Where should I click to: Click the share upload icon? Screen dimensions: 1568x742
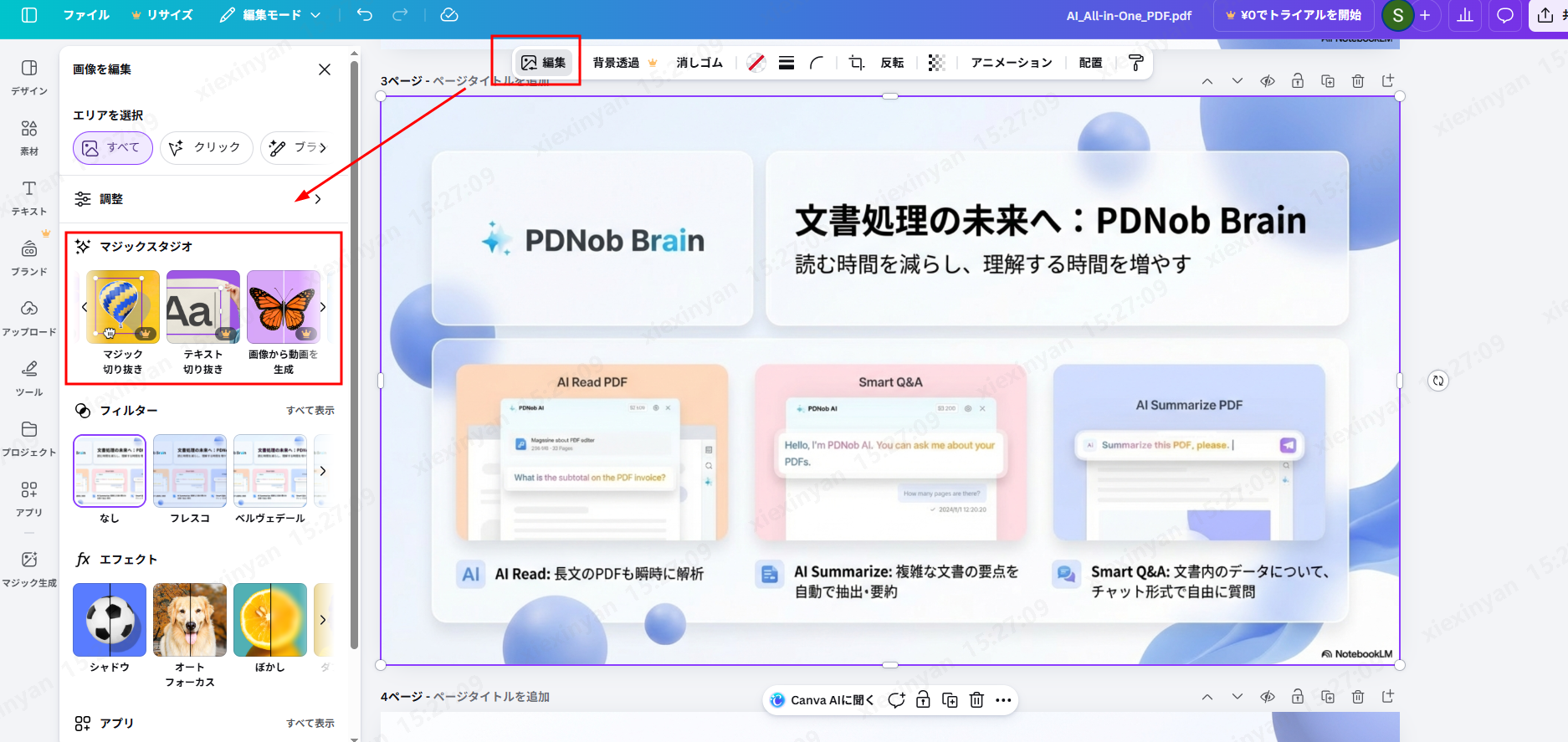tap(1545, 15)
